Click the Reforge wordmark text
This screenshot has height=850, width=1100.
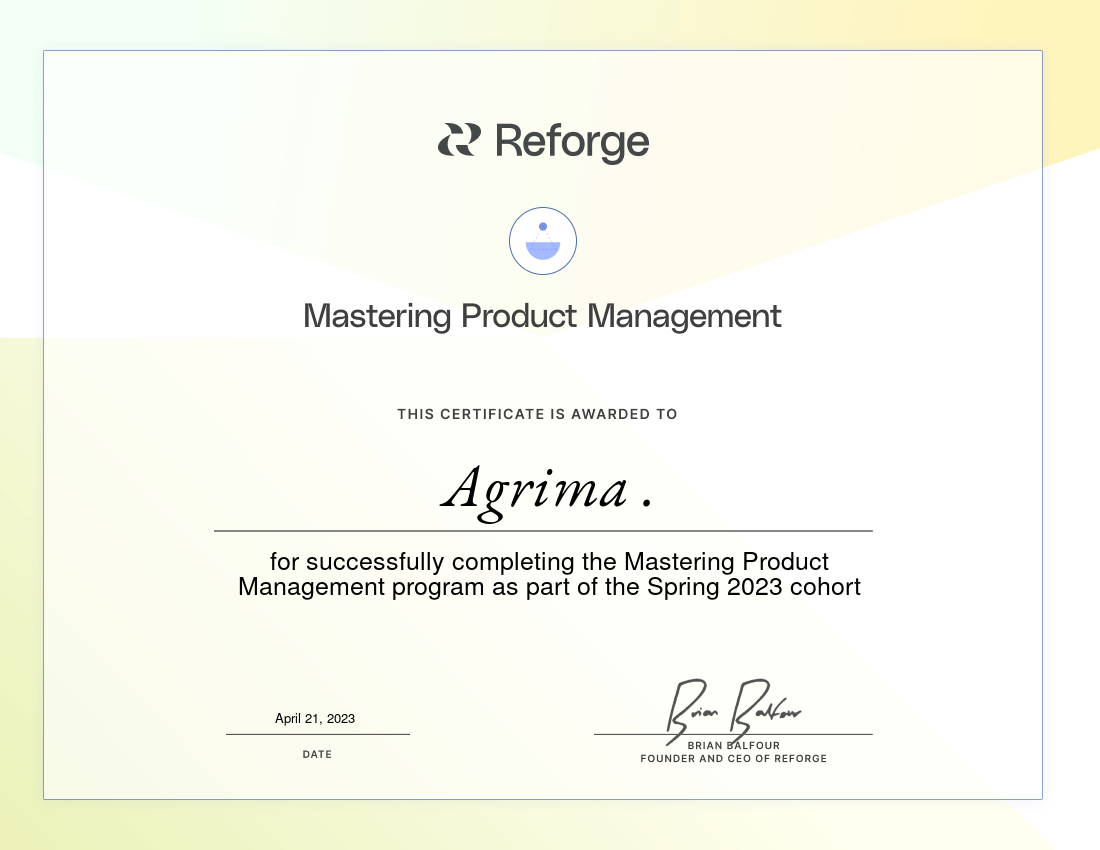572,141
